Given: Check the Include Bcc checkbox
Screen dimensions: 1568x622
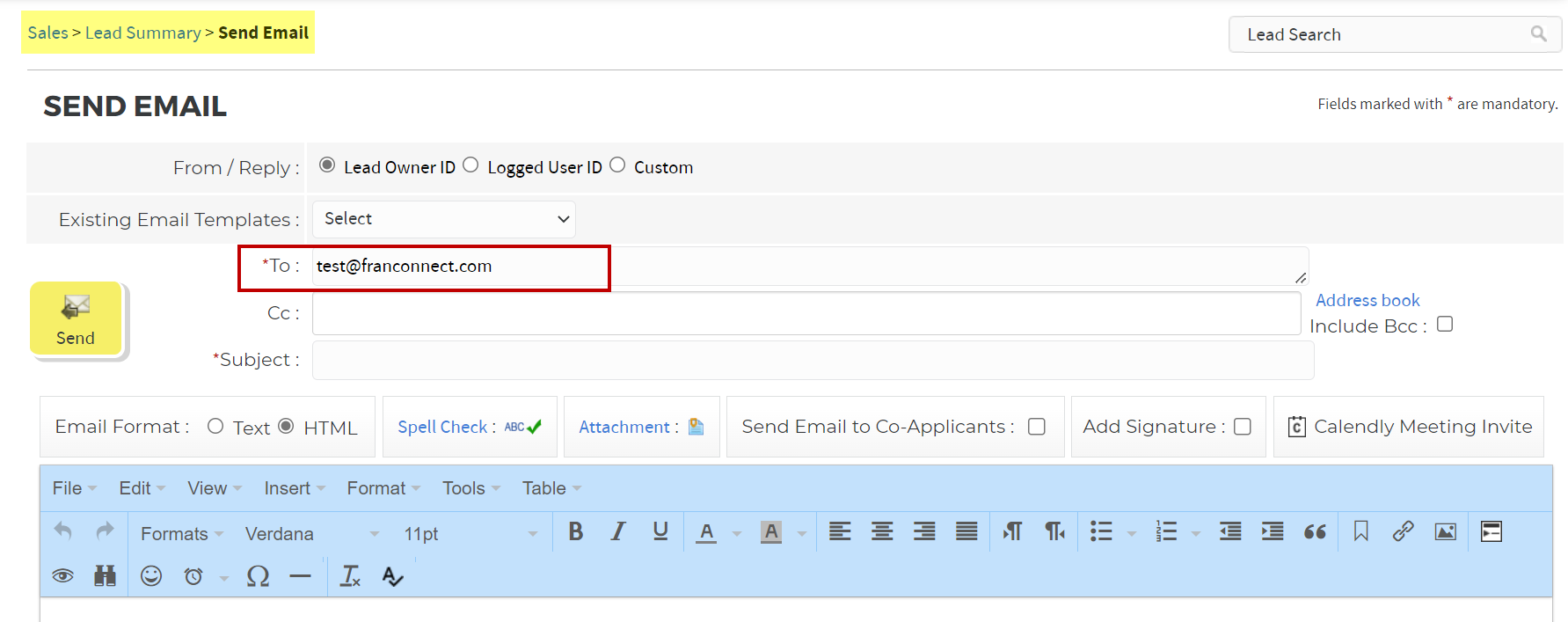Looking at the screenshot, I should tap(1445, 324).
